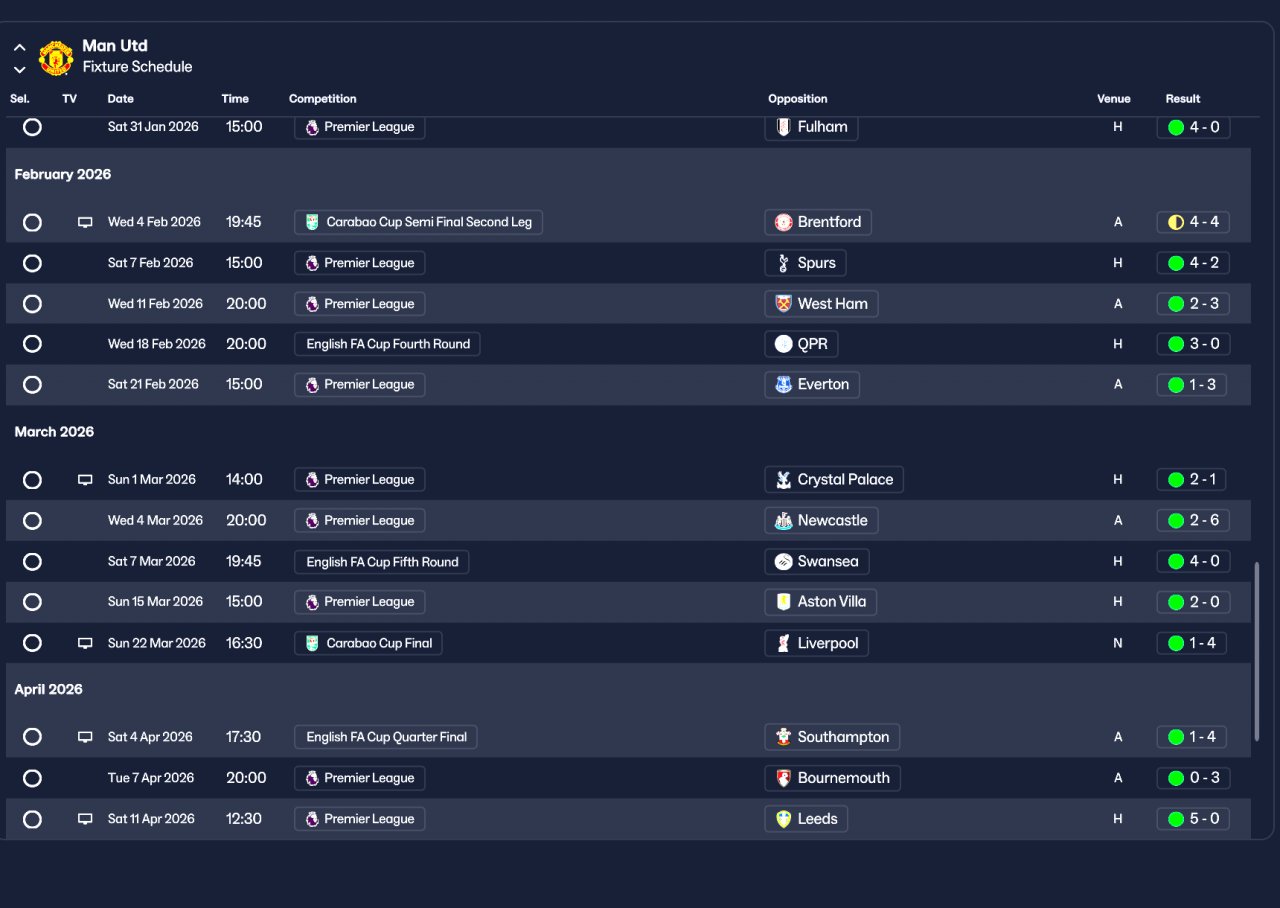Open English FA Cup Fifth Round competition

[x=381, y=562]
